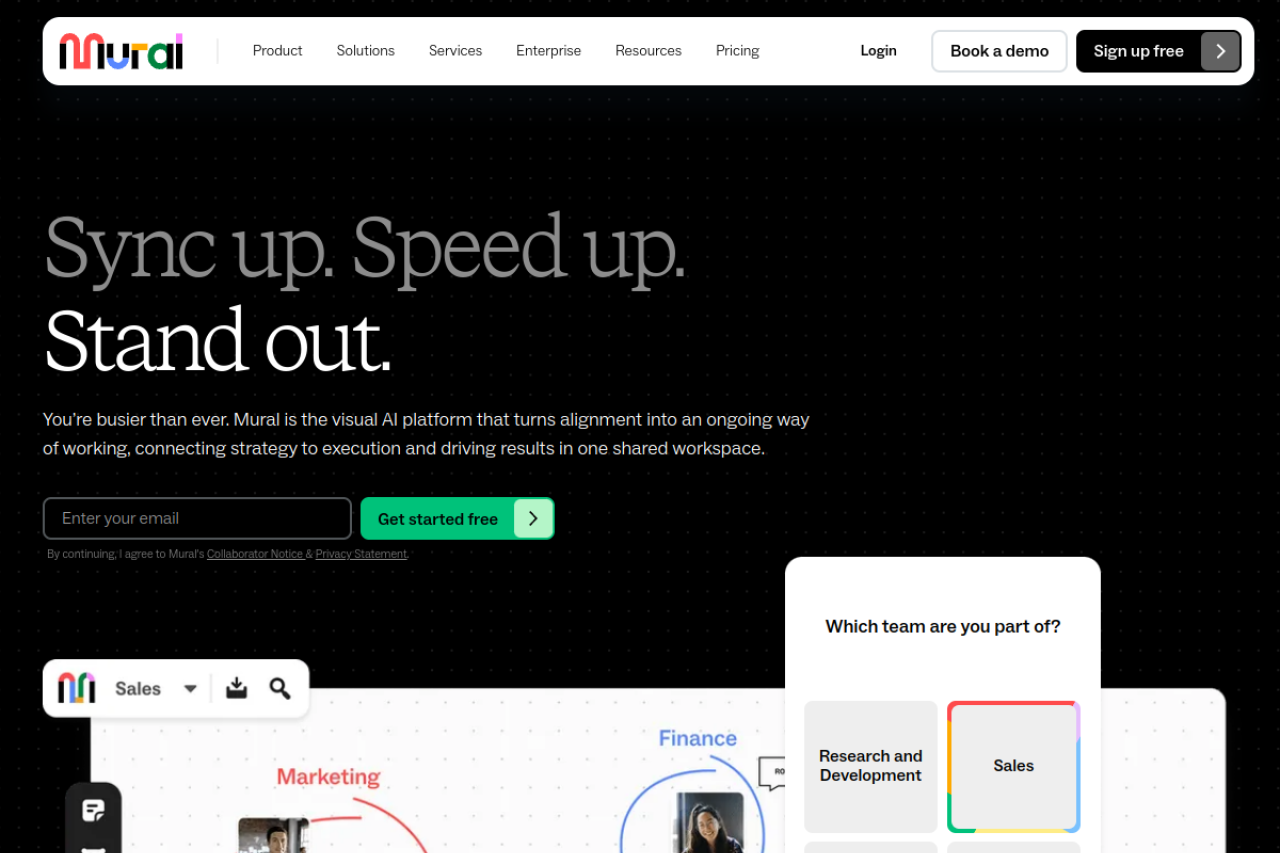Click the Login link
The width and height of the screenshot is (1280, 853).
[878, 51]
